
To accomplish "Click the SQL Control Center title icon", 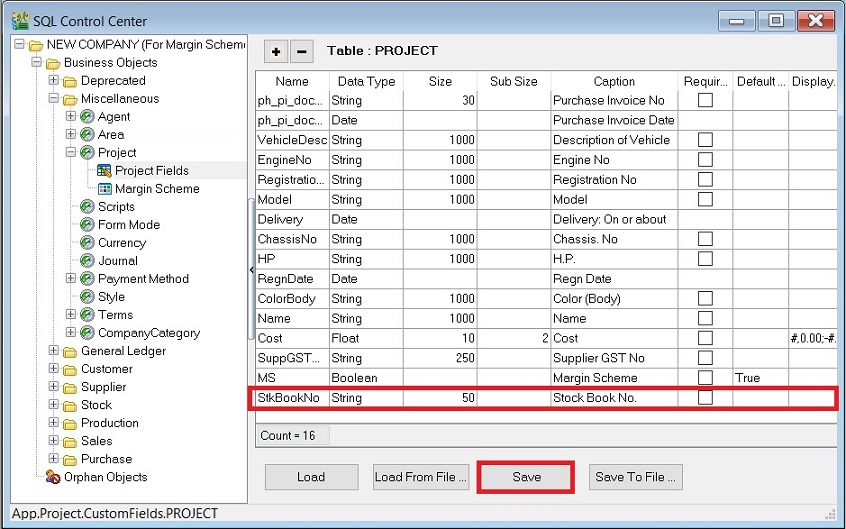I will [x=19, y=21].
